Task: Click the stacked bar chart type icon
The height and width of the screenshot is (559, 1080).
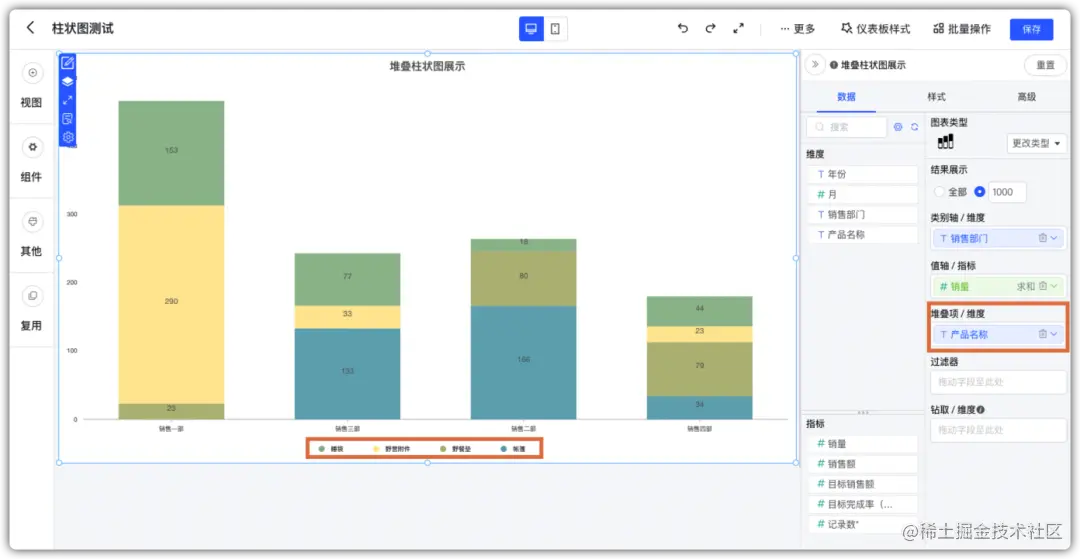Action: 946,142
